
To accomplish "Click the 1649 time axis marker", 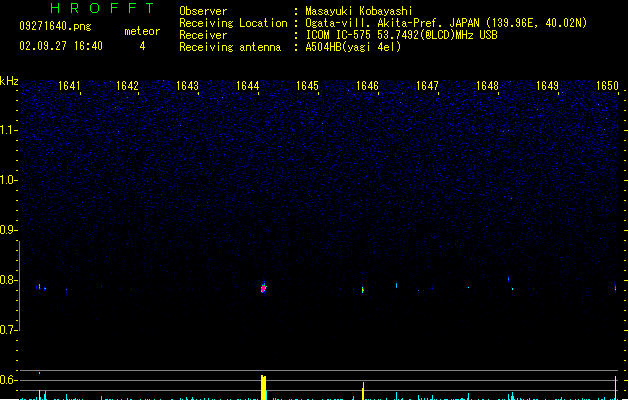I will pos(547,86).
